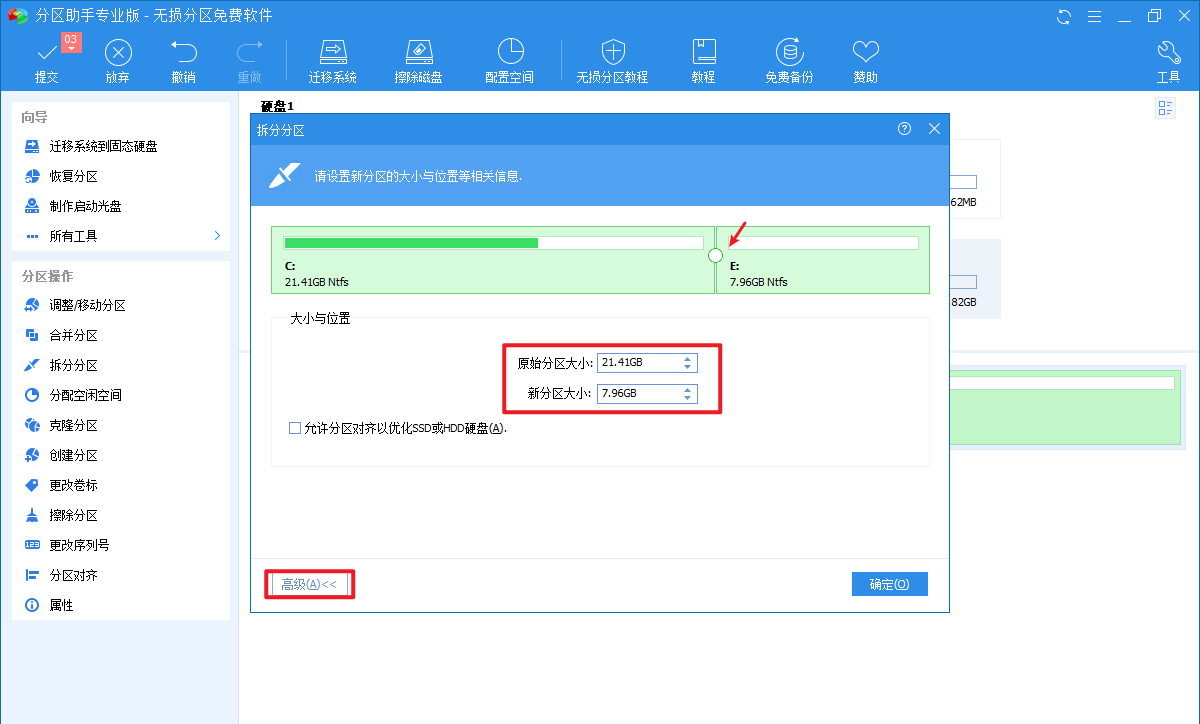1200x724 pixels.
Task: Toggle the disk view mode icon
Action: pos(1166,108)
